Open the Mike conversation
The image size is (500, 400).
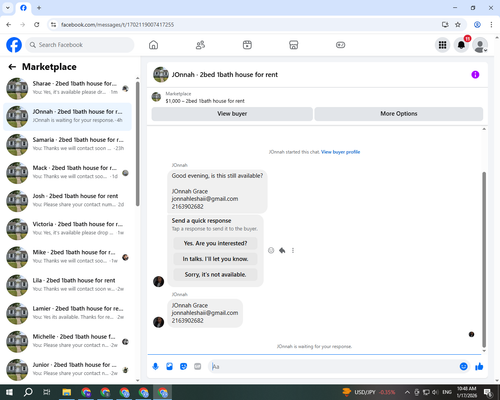(x=67, y=257)
